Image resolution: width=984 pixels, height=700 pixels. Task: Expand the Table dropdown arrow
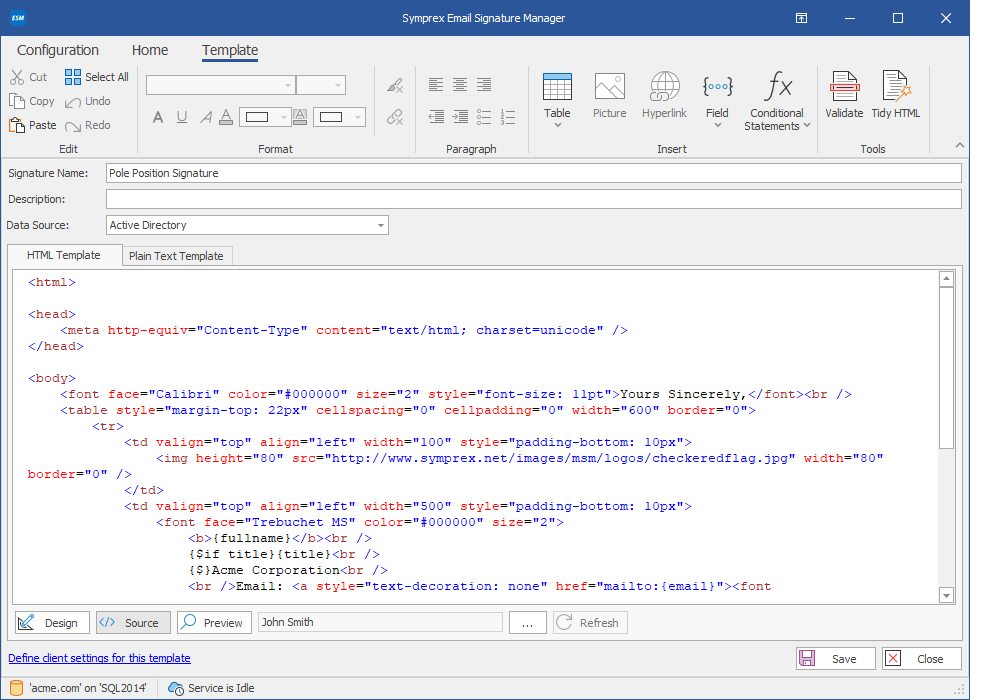(557, 126)
